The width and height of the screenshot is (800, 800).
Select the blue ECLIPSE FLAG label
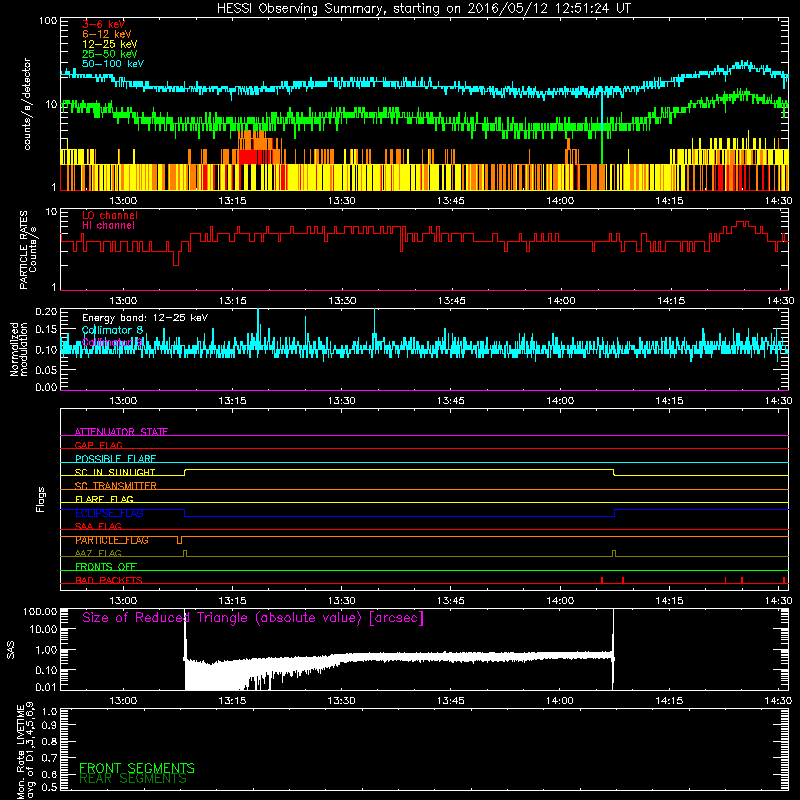click(x=109, y=513)
